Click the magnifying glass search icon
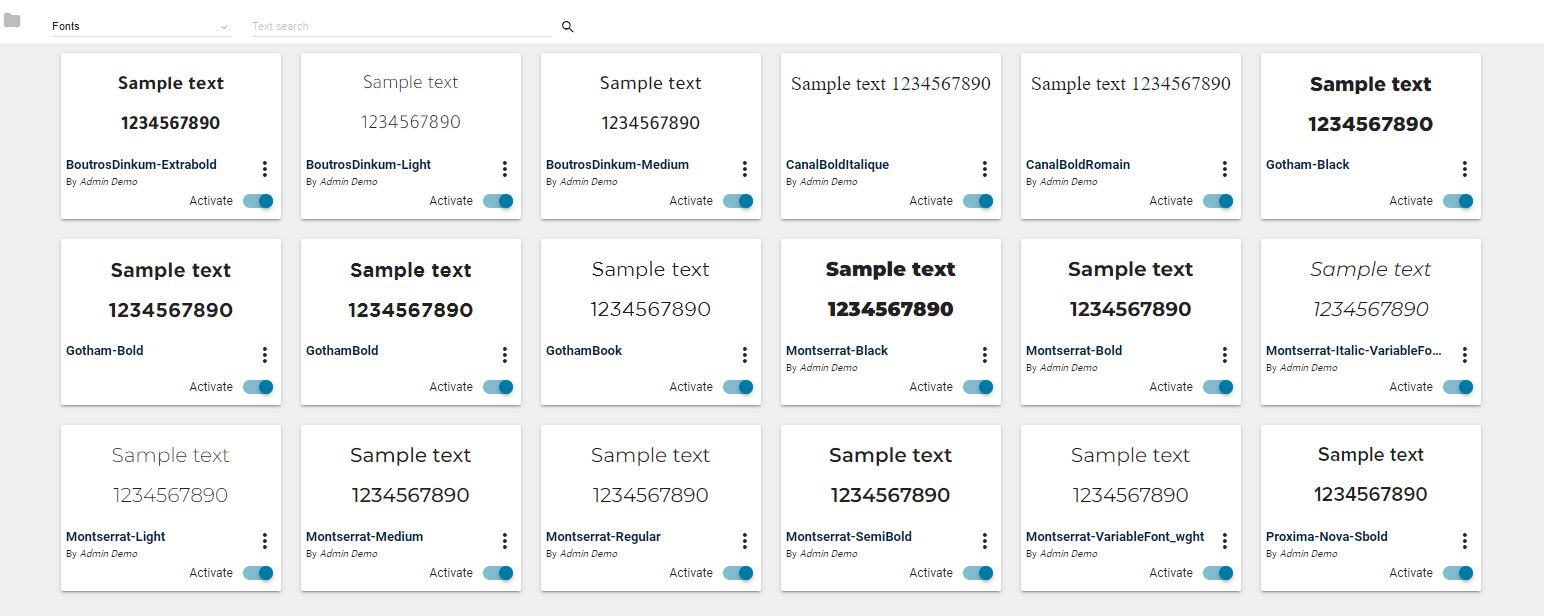 (x=568, y=27)
